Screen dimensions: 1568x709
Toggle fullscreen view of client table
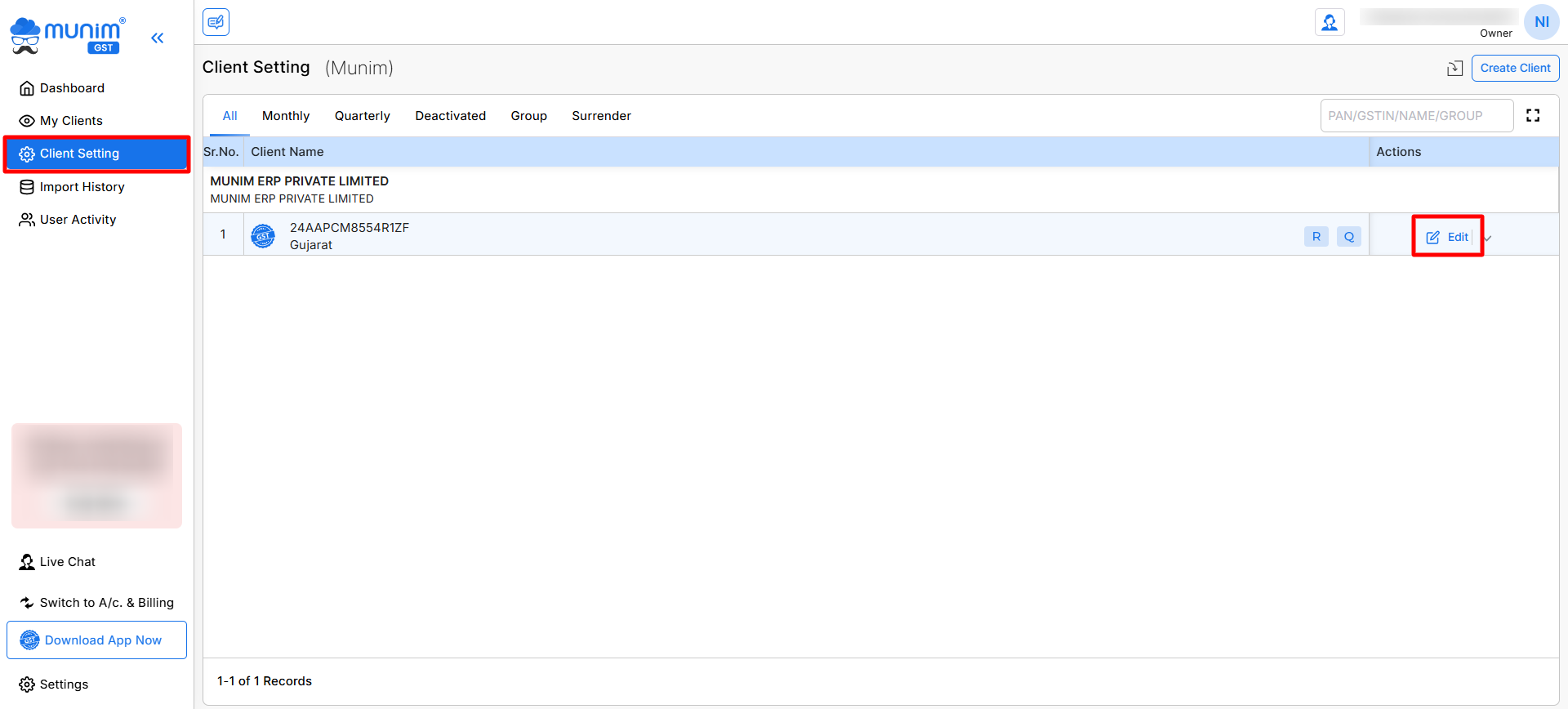click(1533, 116)
